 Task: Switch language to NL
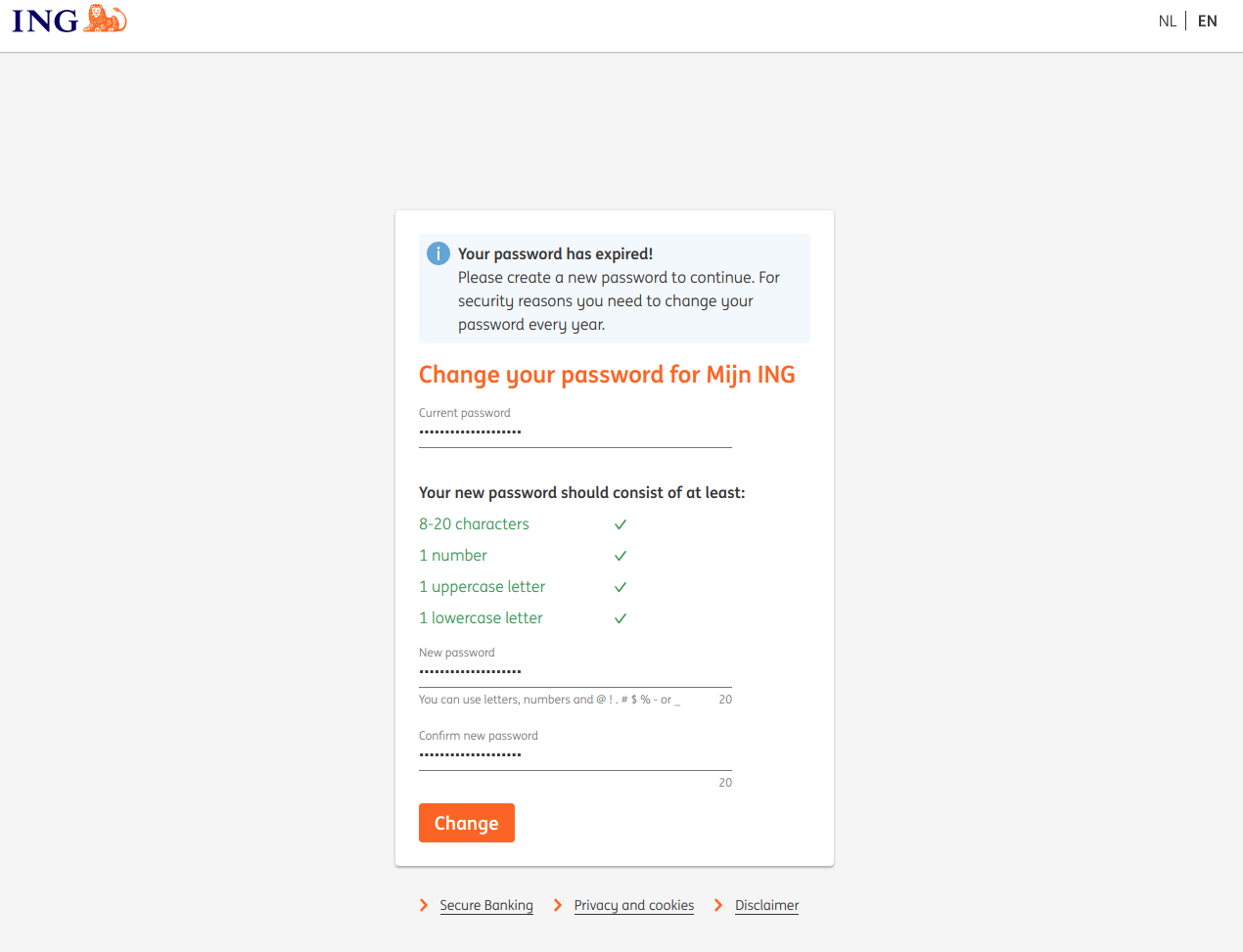tap(1167, 22)
